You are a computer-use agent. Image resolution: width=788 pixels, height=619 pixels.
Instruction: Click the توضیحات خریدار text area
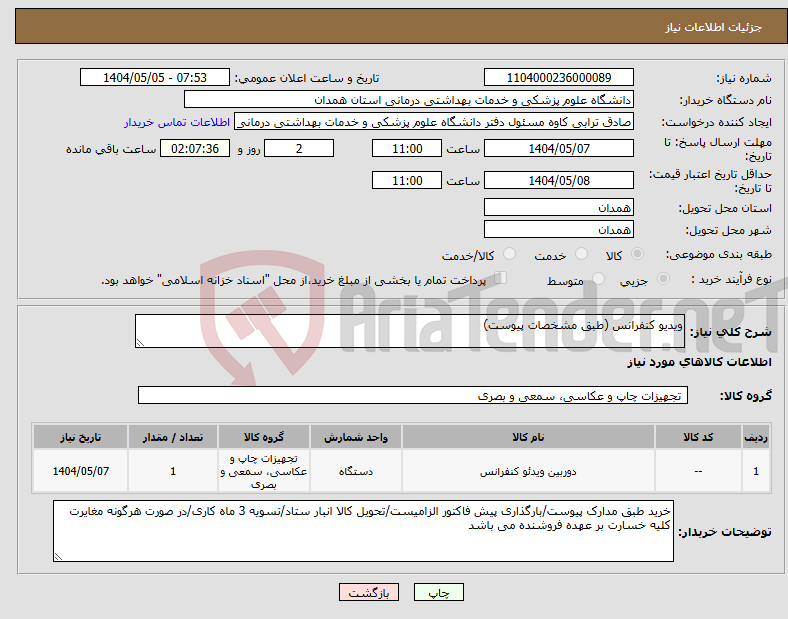click(363, 531)
